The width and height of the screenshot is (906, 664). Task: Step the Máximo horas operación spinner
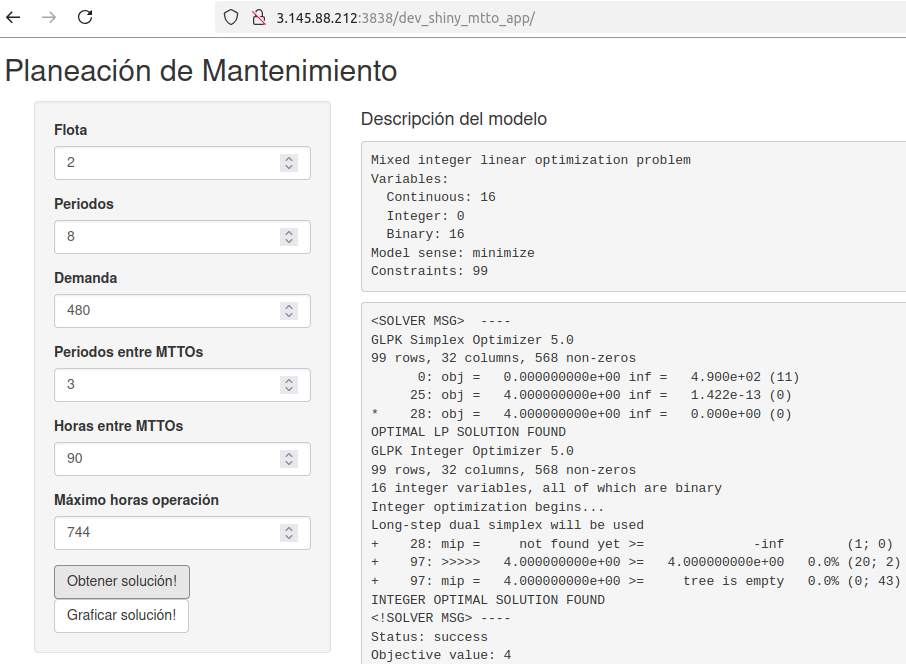(x=289, y=533)
